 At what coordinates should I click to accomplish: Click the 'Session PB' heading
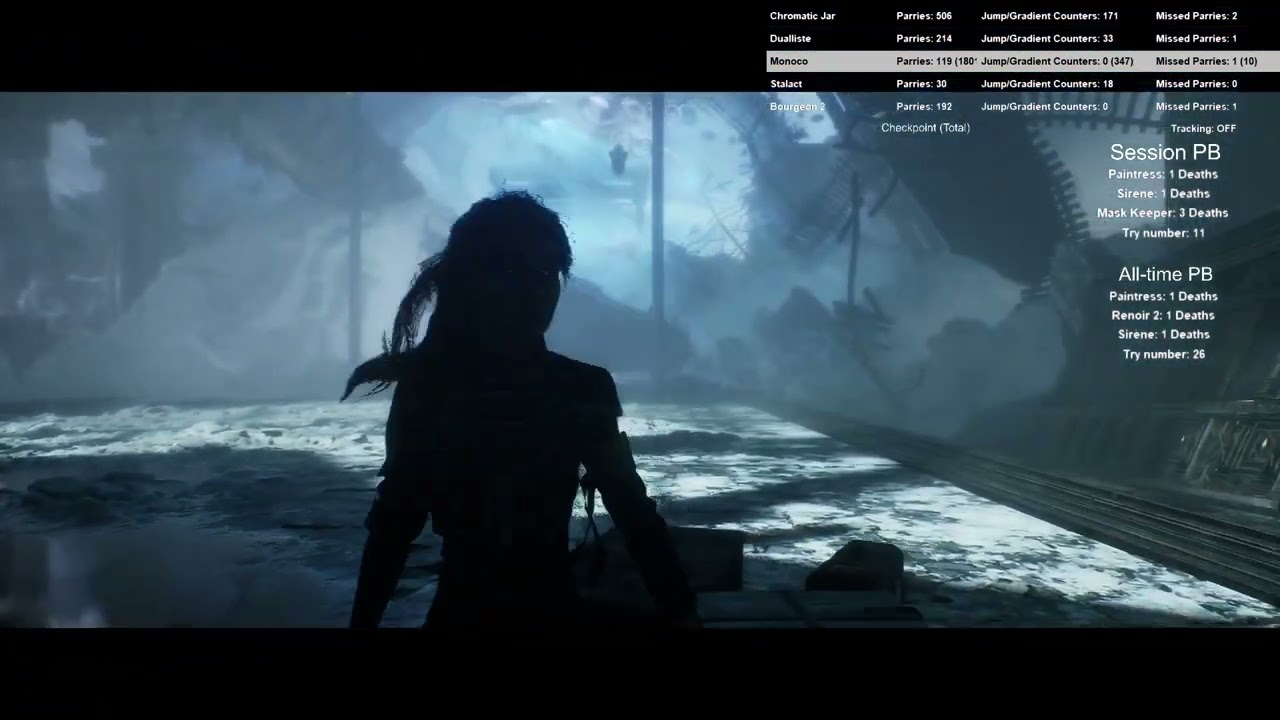pyautogui.click(x=1165, y=152)
